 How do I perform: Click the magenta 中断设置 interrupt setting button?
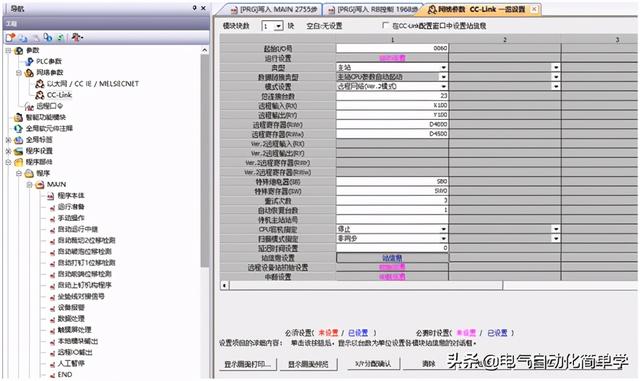[x=392, y=277]
